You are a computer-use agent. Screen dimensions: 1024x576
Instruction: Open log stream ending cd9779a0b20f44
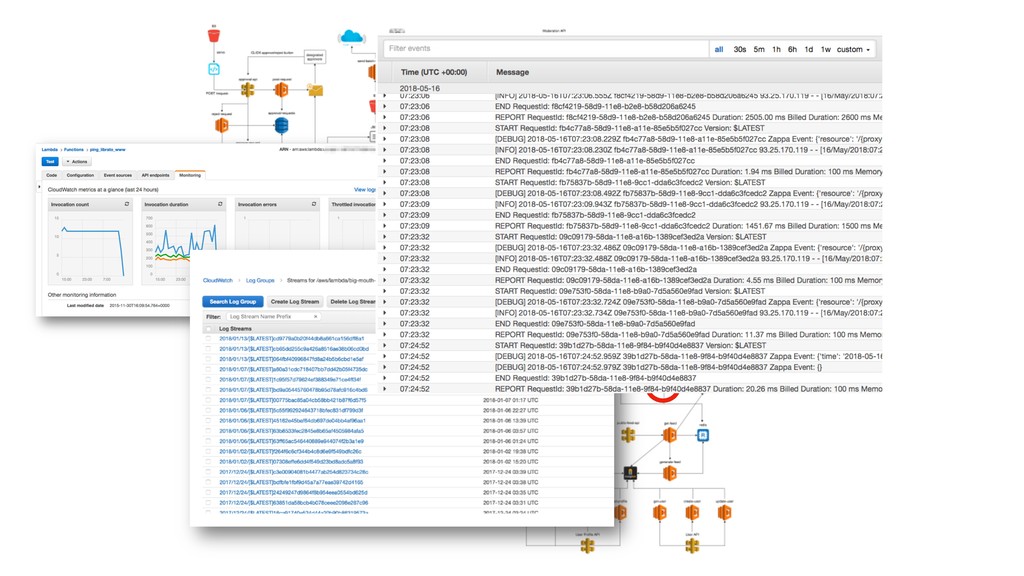[x=291, y=338]
